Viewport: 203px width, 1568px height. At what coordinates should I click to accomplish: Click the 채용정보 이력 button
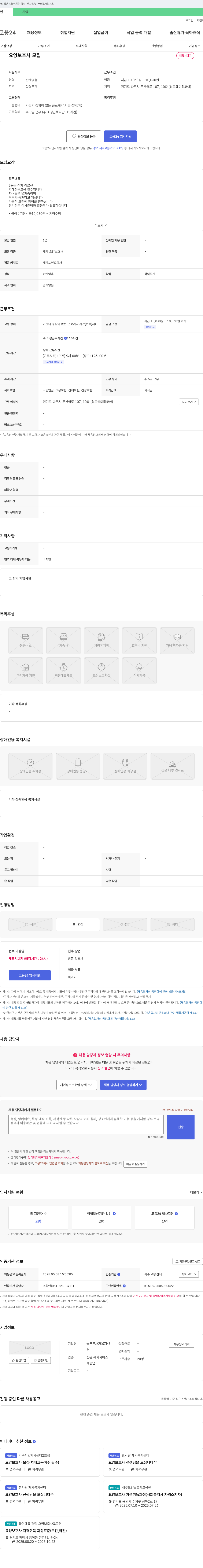tap(182, 1344)
